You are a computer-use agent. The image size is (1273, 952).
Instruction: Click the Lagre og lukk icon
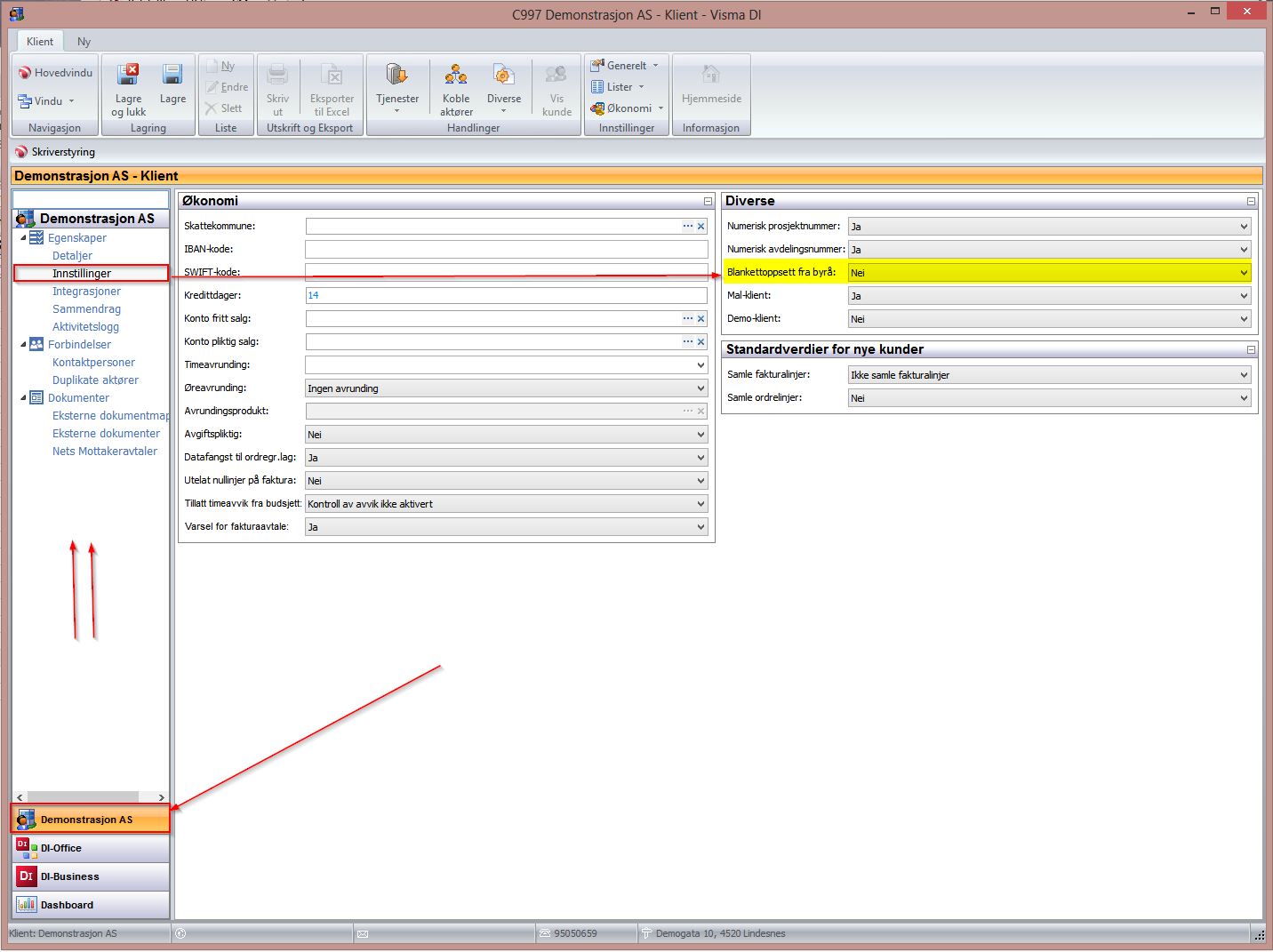[128, 76]
